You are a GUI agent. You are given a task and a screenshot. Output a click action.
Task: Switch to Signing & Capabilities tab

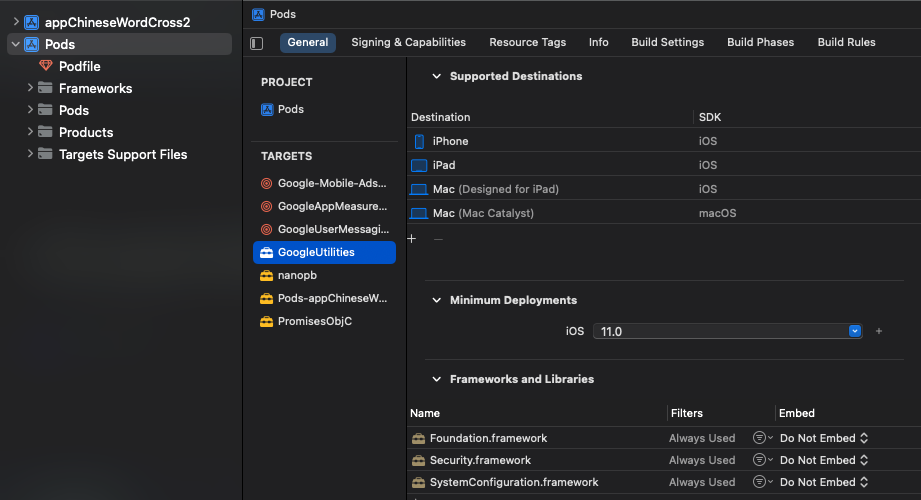pos(408,42)
